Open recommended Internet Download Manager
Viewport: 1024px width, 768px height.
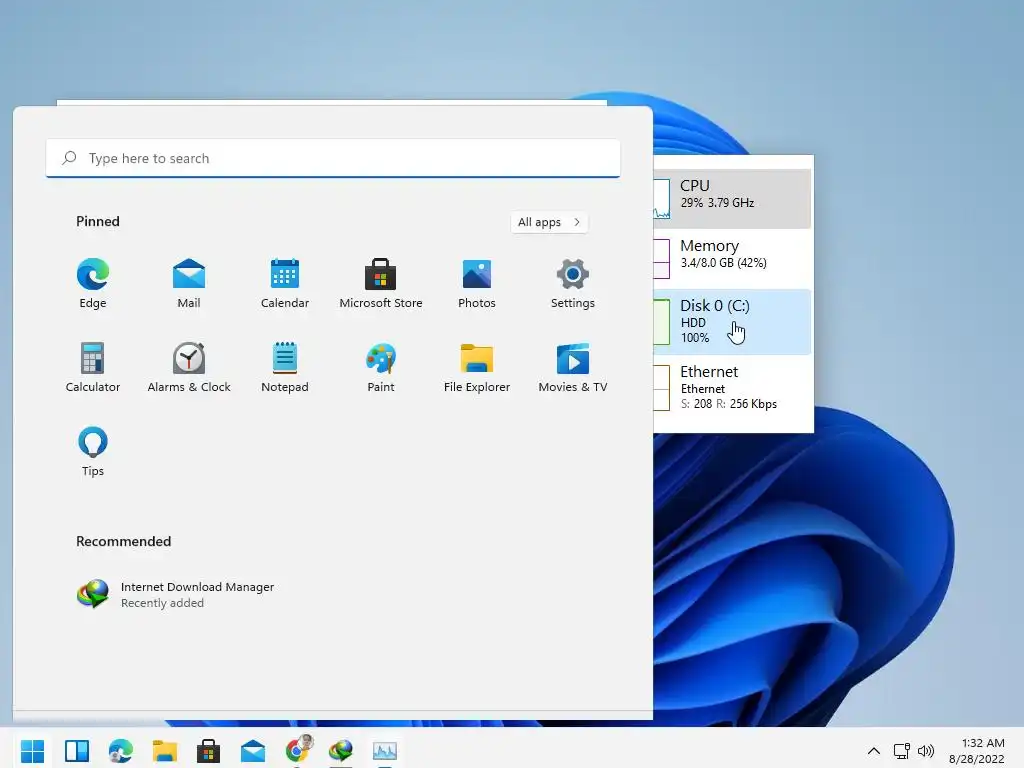point(176,594)
